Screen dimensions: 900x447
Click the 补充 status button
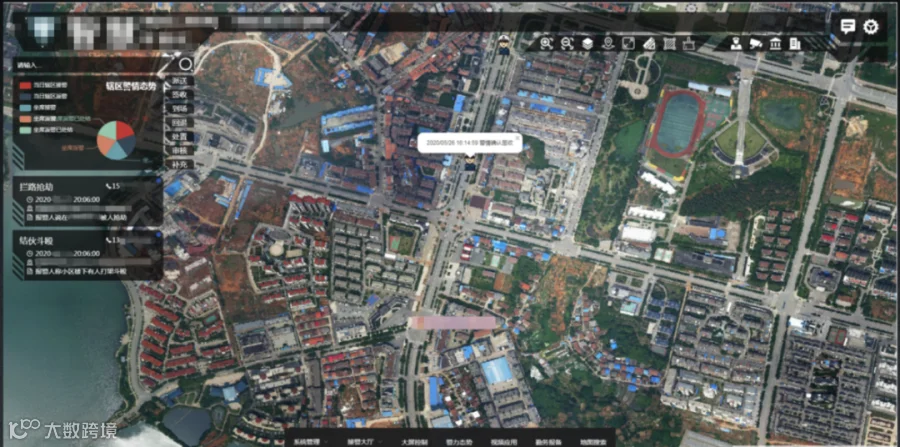(179, 164)
